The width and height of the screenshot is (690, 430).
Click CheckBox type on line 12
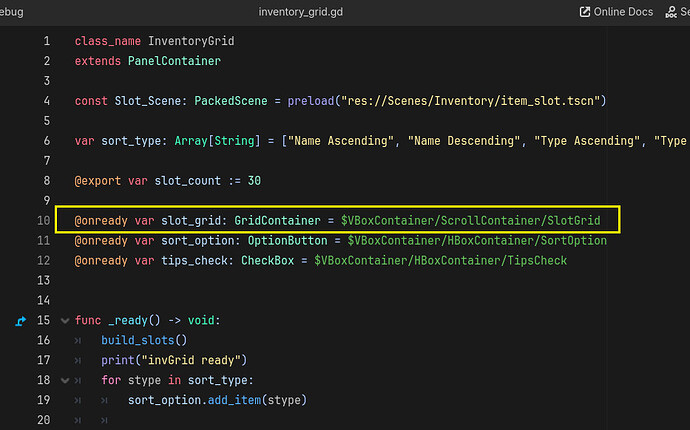(x=268, y=261)
